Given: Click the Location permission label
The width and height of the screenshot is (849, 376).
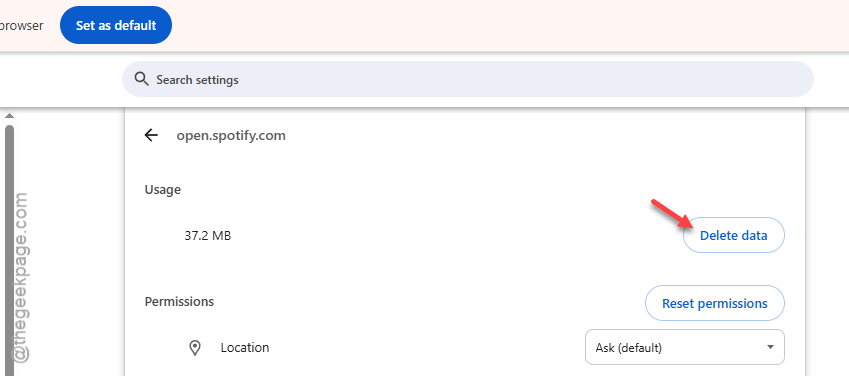Looking at the screenshot, I should pos(245,347).
